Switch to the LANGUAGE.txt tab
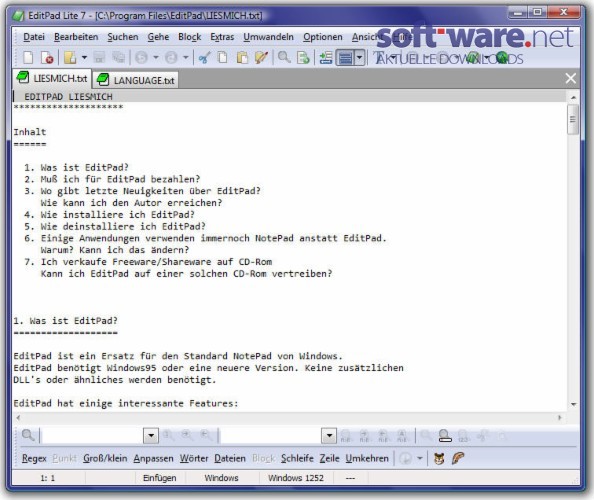Screen dimensions: 594x500 coord(136,80)
